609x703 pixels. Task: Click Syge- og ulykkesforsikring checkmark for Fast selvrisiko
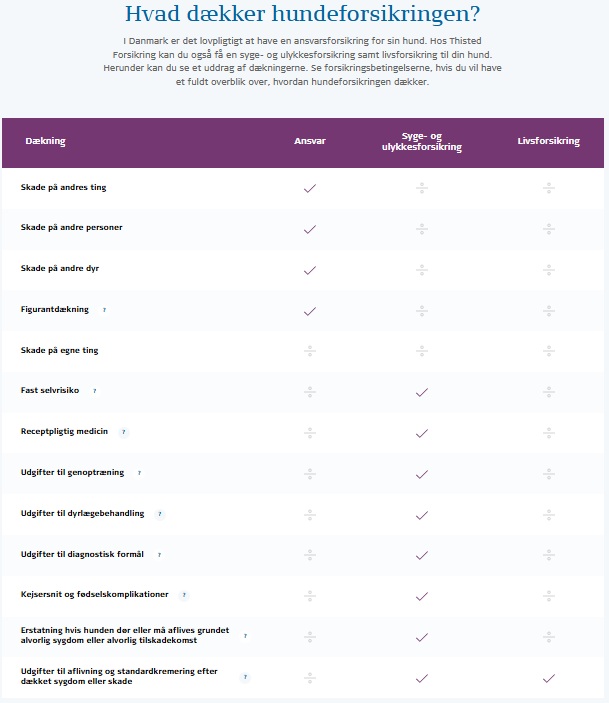422,392
